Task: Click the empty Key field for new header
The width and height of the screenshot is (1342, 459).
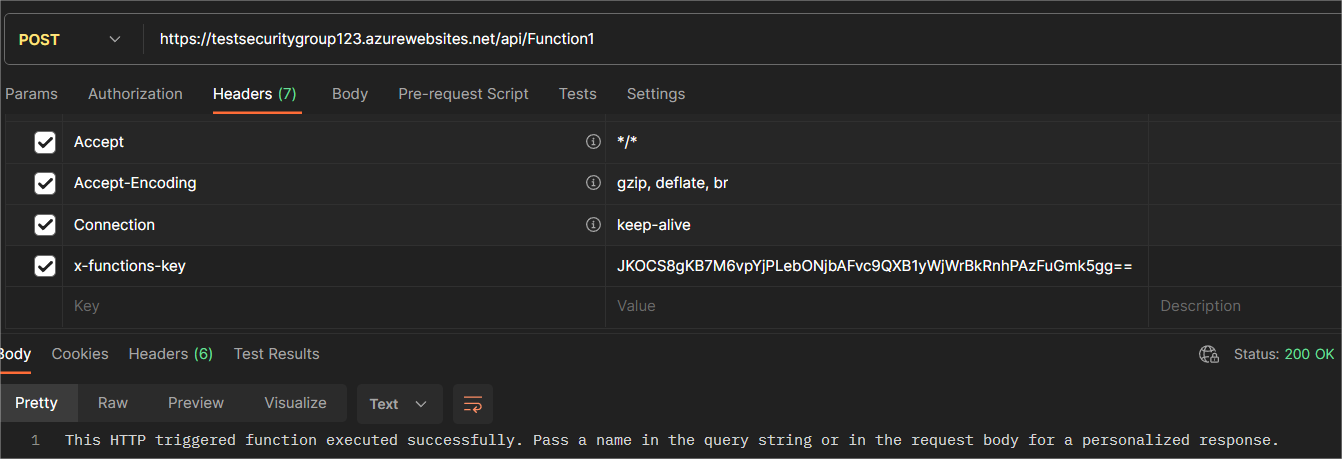Action: pyautogui.click(x=330, y=306)
